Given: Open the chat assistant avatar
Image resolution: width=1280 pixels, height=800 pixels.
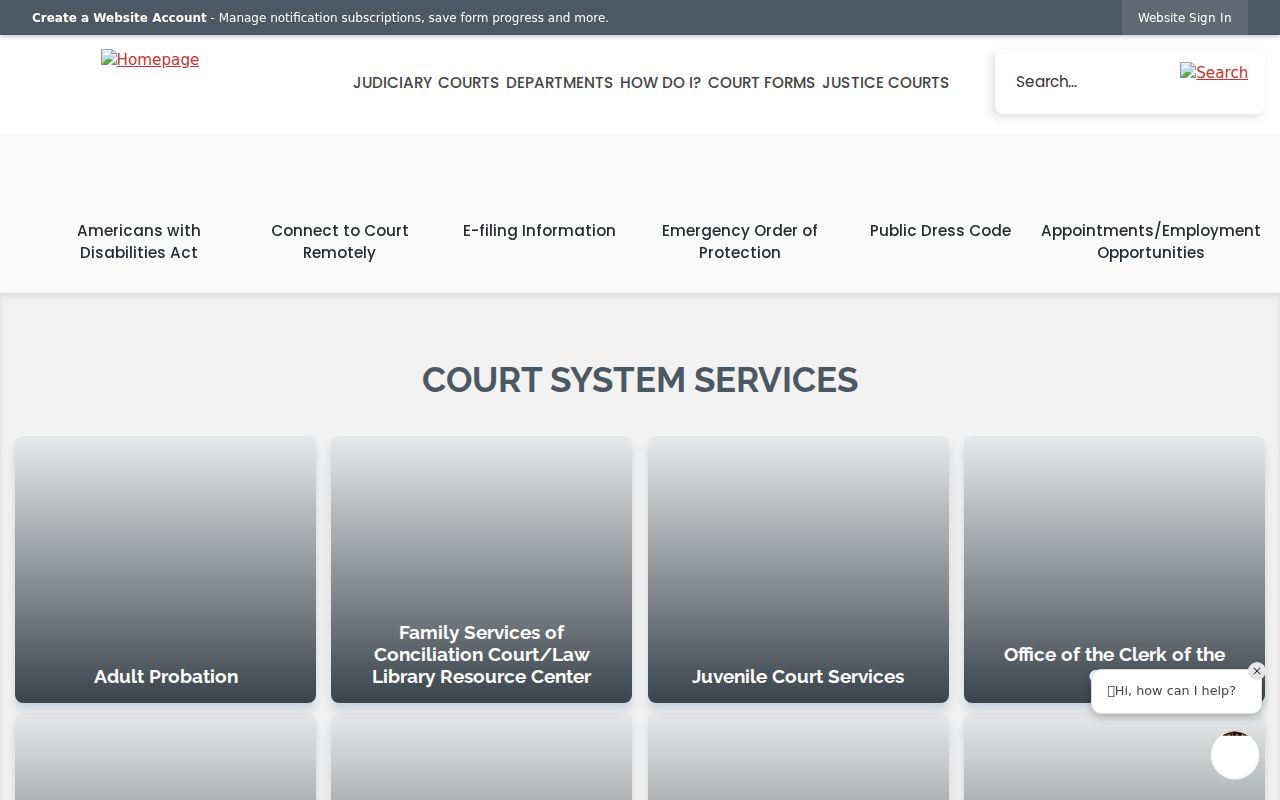Looking at the screenshot, I should (x=1235, y=755).
